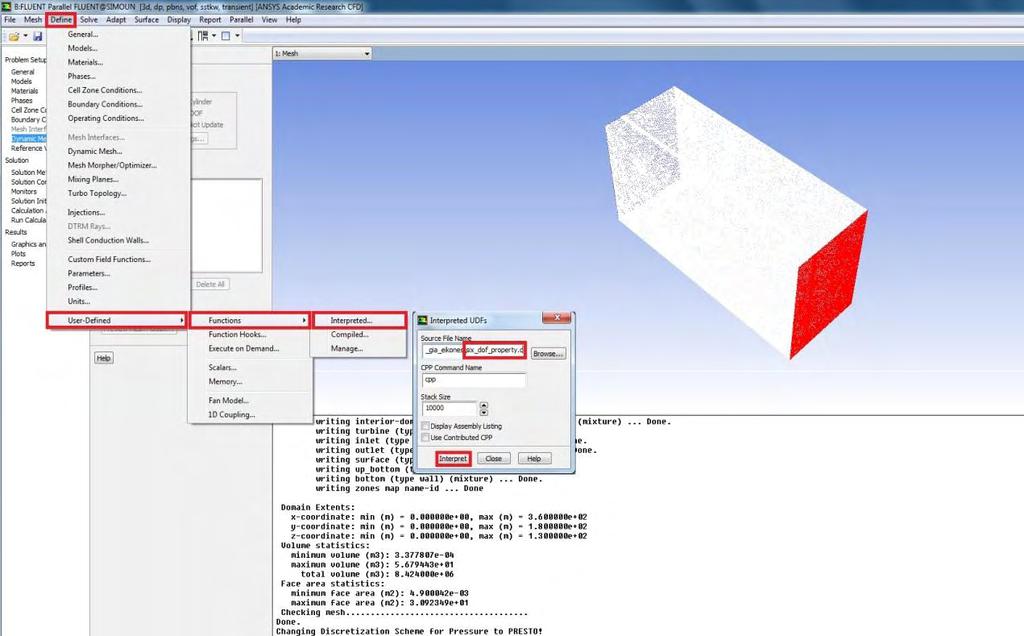Choose Function Hooks... submenu entry
This screenshot has height=636, width=1024.
(236, 334)
